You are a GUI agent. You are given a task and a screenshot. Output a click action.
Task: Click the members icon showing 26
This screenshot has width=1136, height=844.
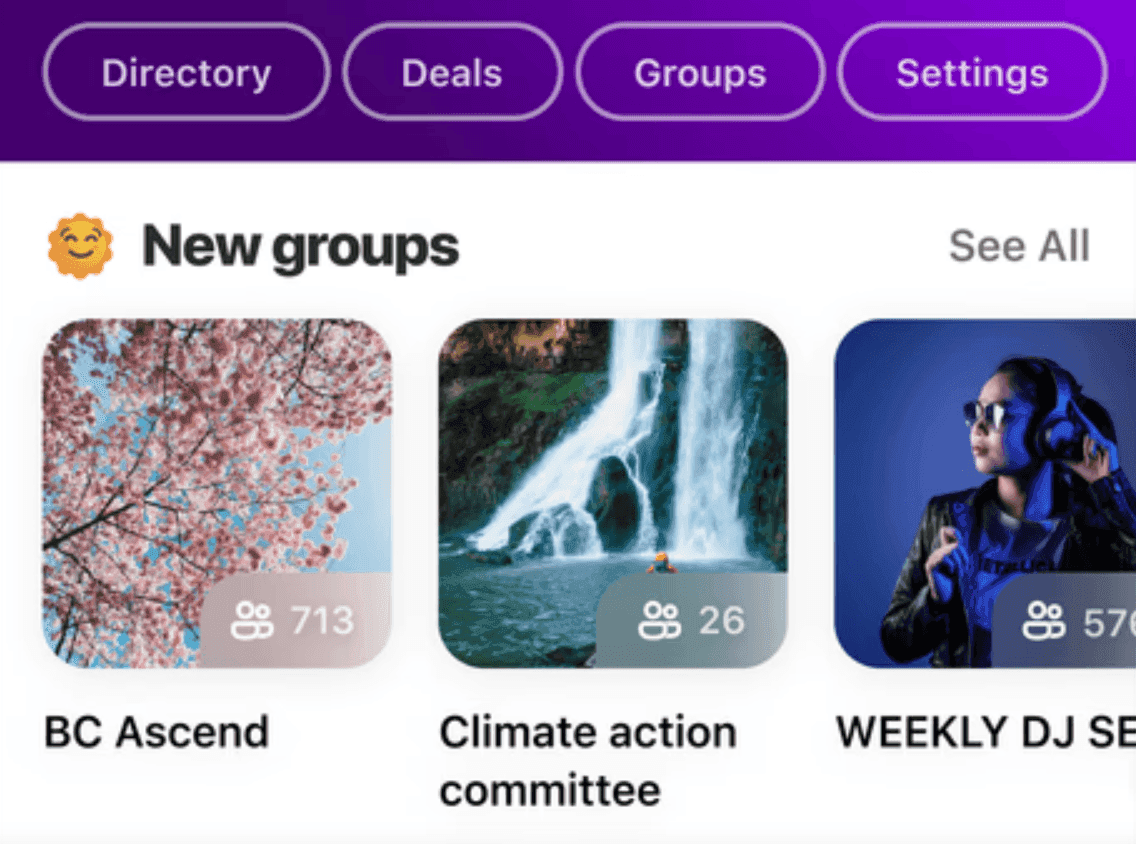click(x=660, y=620)
